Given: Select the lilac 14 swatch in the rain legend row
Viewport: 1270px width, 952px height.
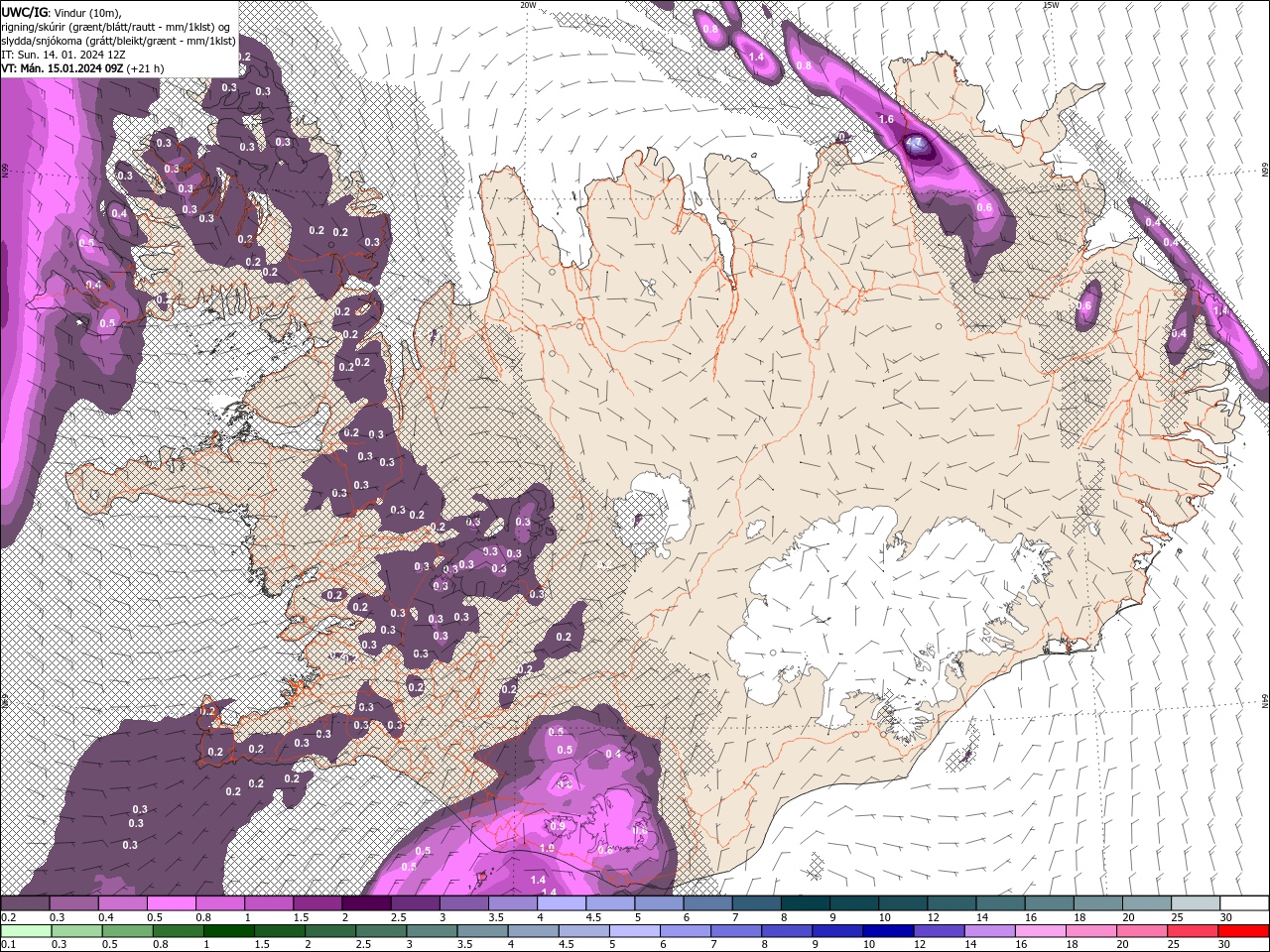Looking at the screenshot, I should [989, 931].
